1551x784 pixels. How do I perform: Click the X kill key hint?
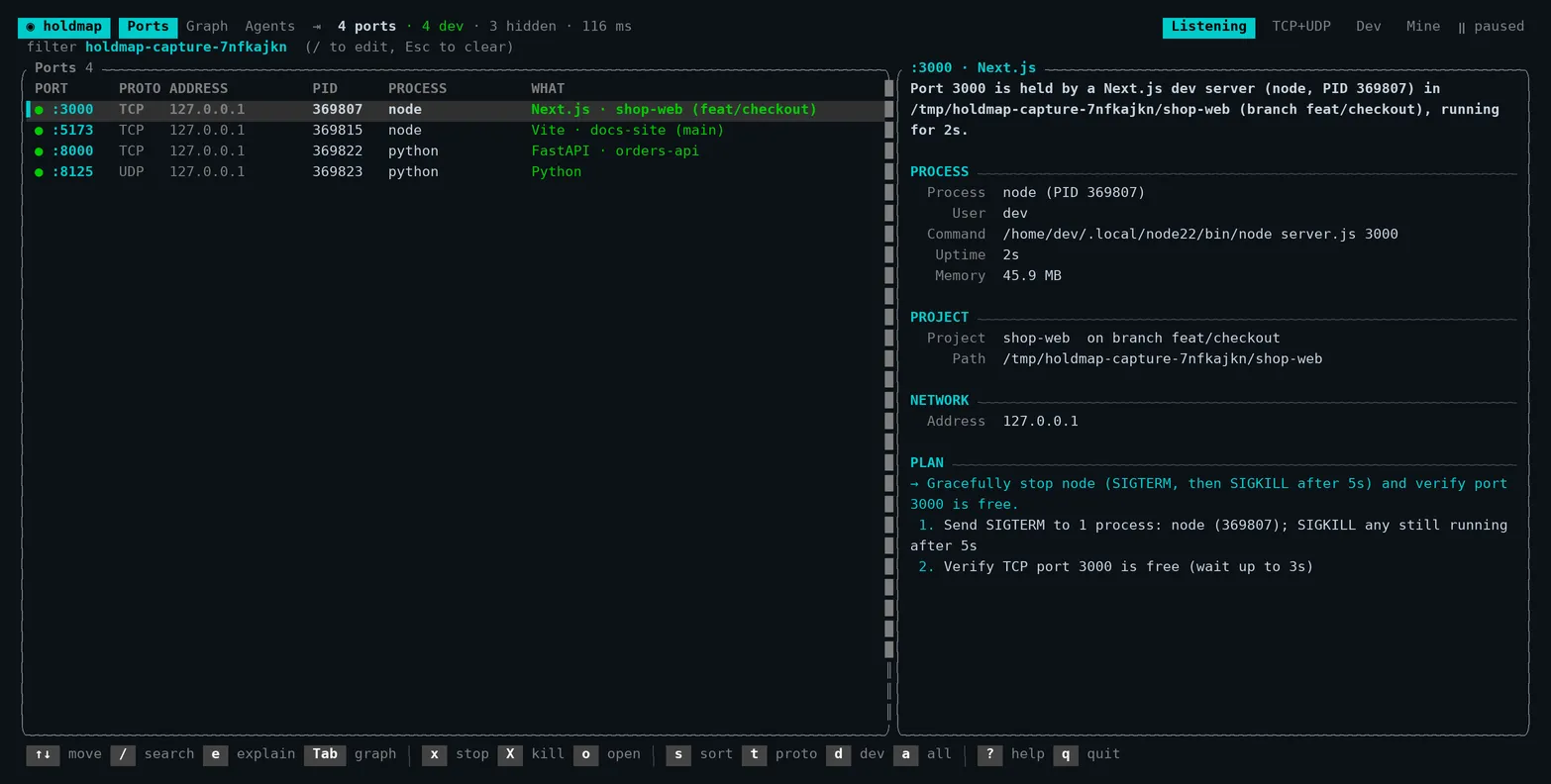pos(532,754)
